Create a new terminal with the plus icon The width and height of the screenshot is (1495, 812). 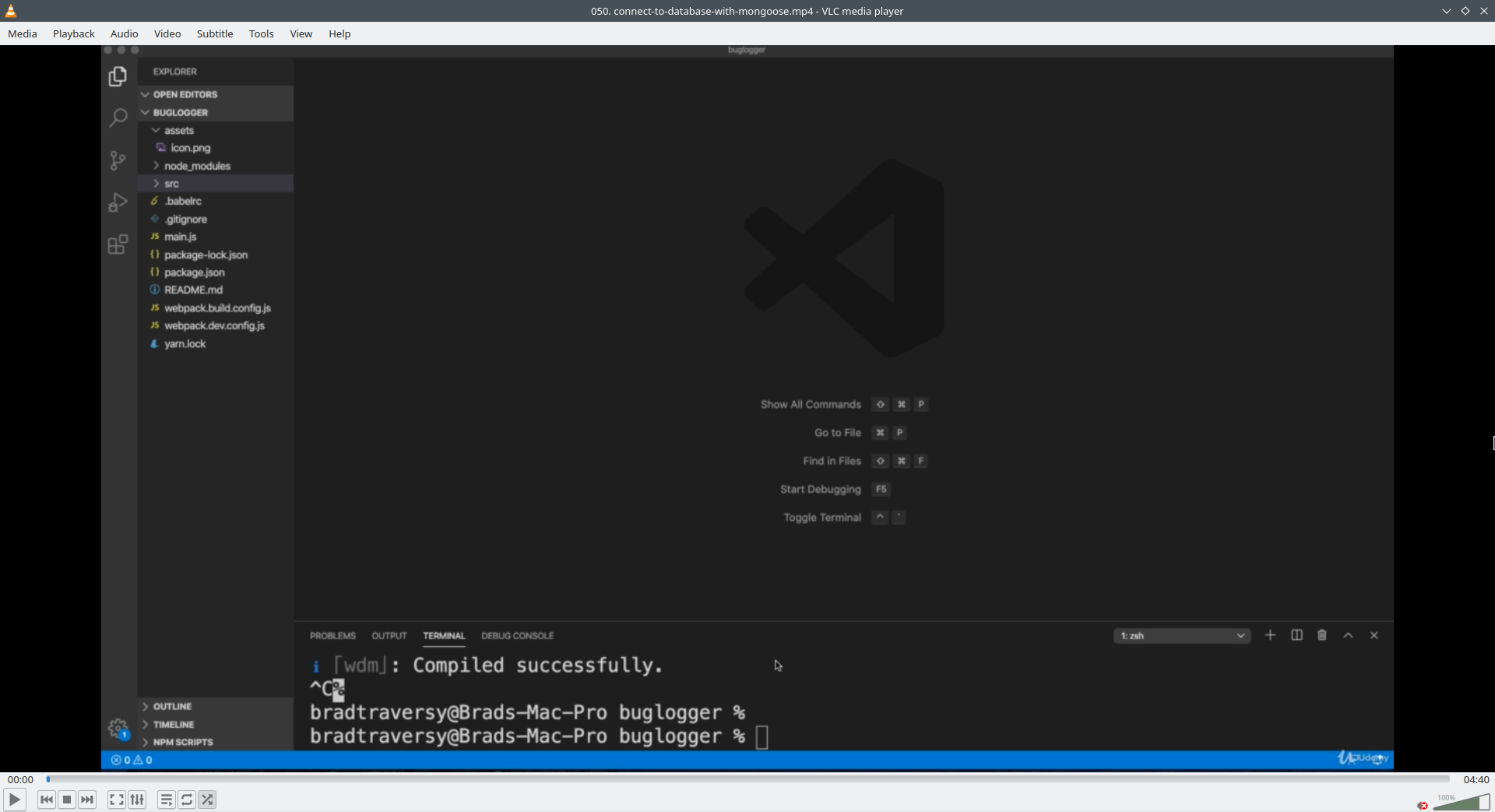1270,635
